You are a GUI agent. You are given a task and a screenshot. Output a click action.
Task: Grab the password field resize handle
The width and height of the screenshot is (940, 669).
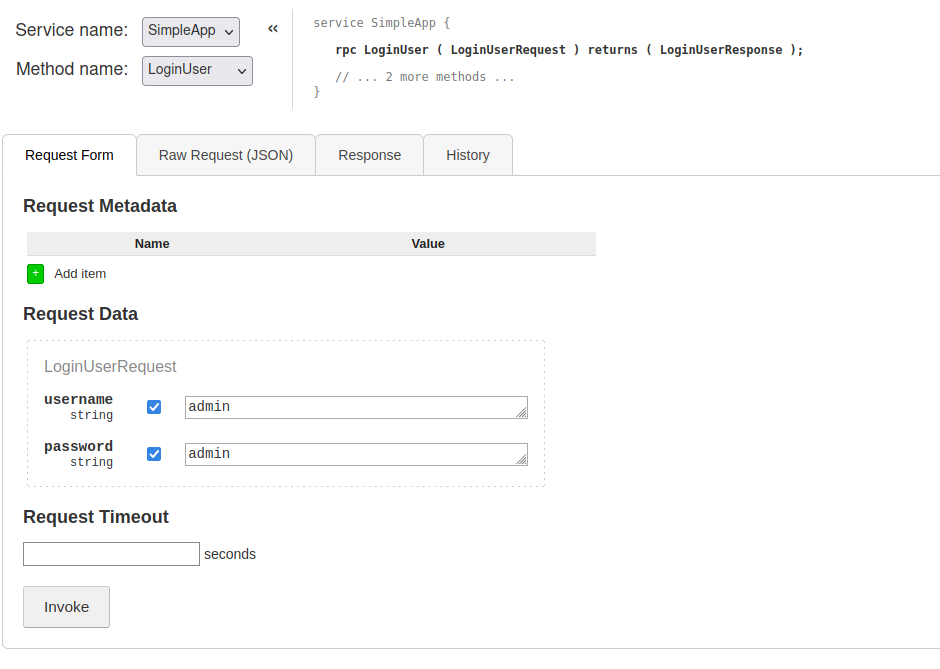pyautogui.click(x=521, y=459)
